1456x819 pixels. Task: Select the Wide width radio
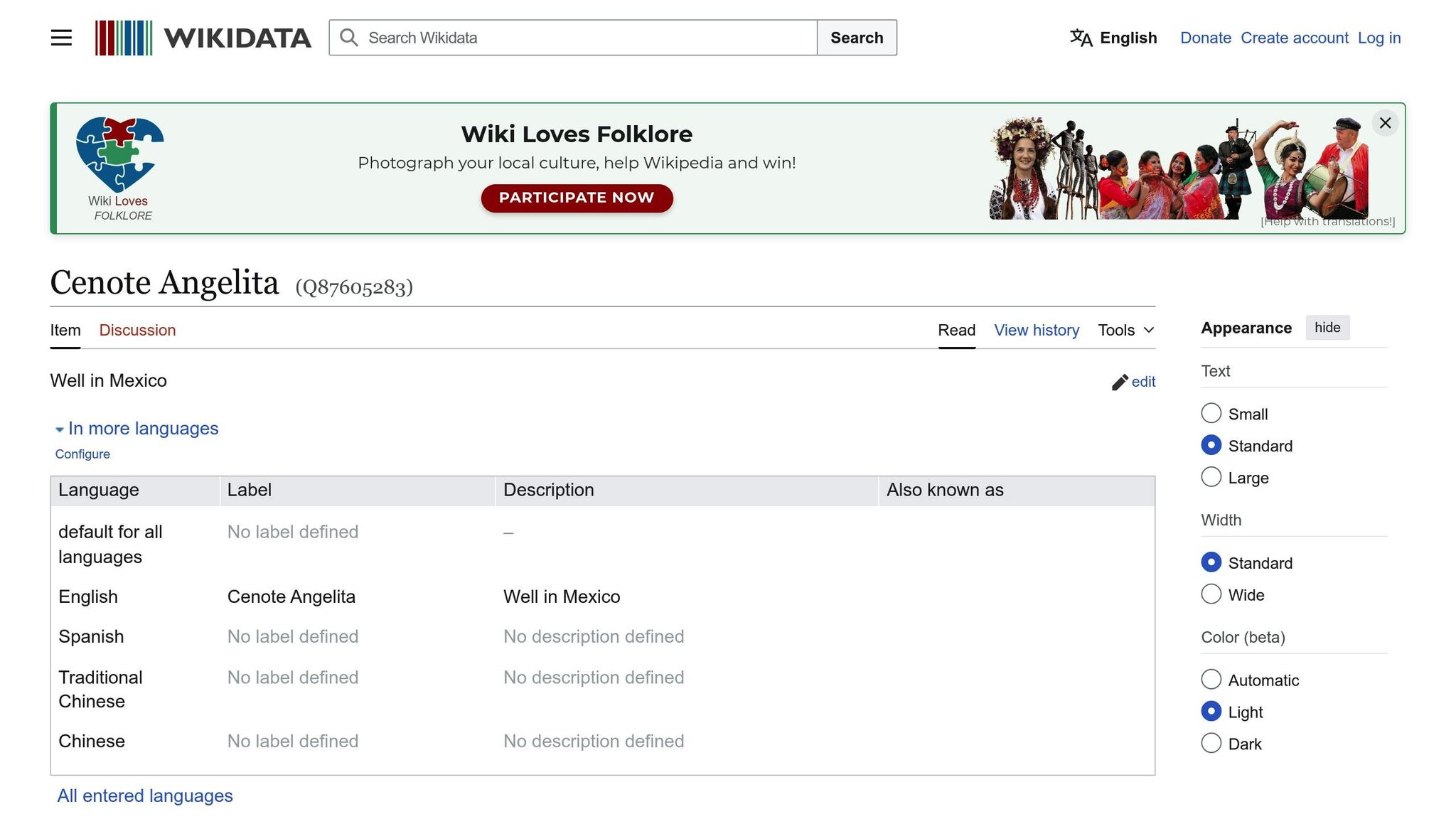click(1211, 594)
